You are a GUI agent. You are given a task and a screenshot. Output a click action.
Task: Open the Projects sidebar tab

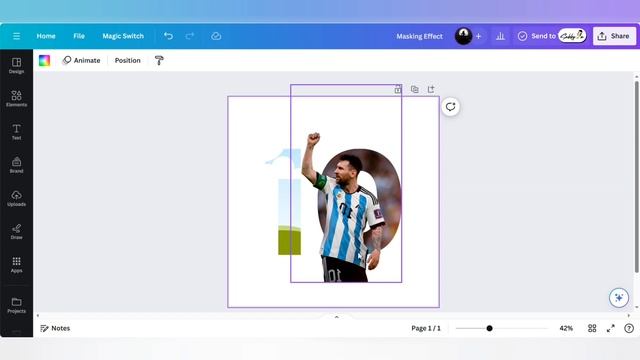coord(16,305)
